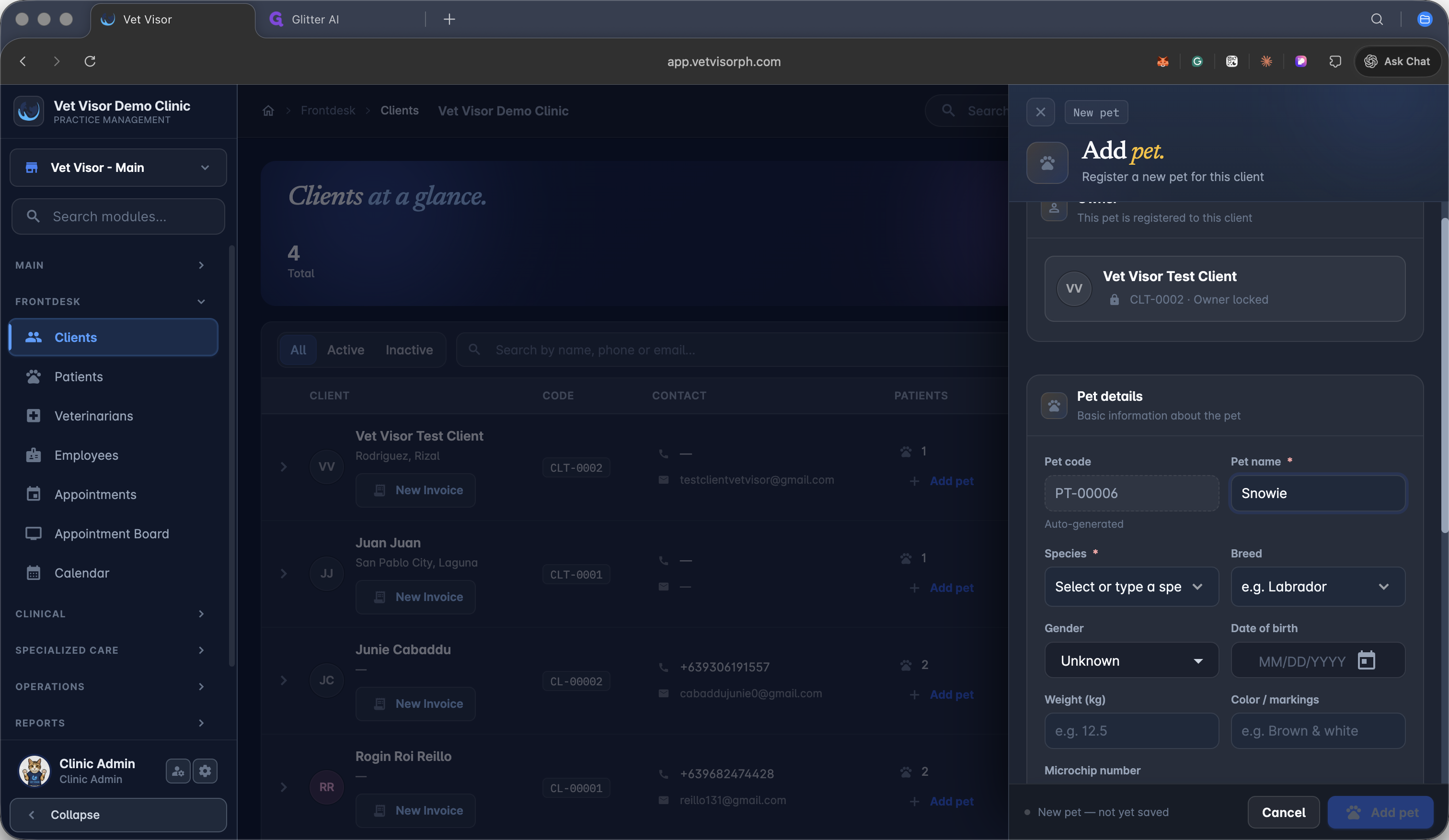Open the Species dropdown
1449x840 pixels.
(1131, 587)
